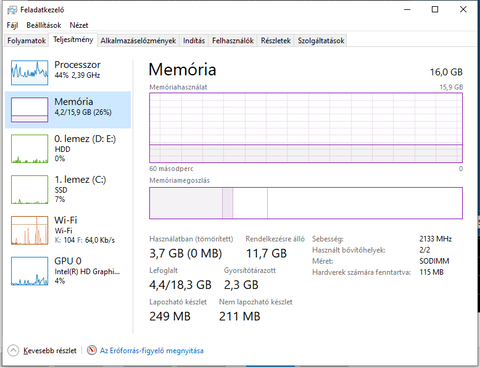
Task: Switch to the Alkalmazáselőzmények tab
Action: pyautogui.click(x=138, y=41)
